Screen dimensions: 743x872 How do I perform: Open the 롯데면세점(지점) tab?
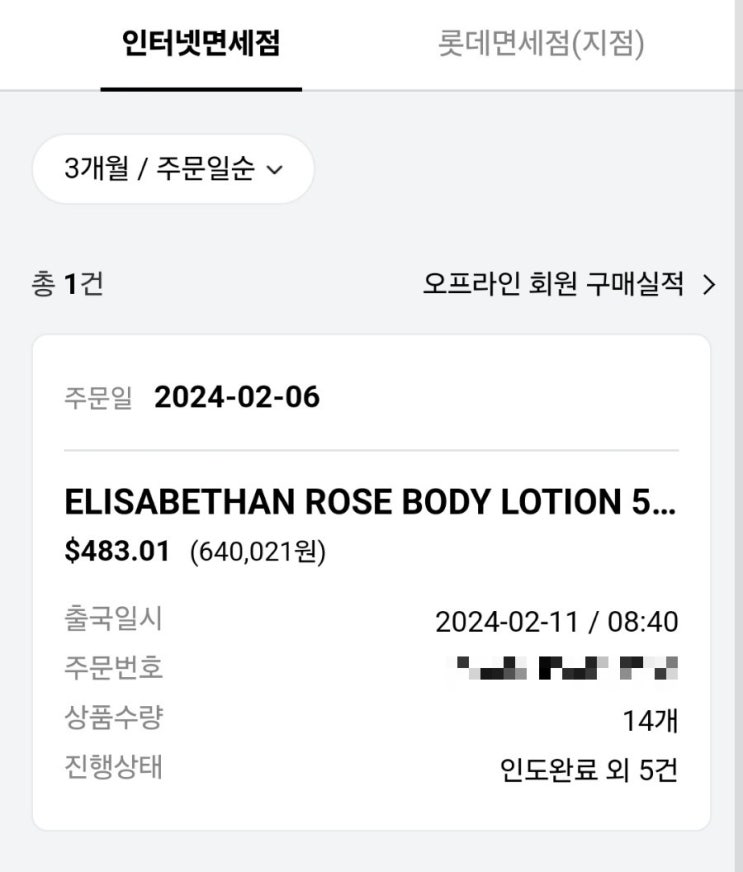(541, 44)
